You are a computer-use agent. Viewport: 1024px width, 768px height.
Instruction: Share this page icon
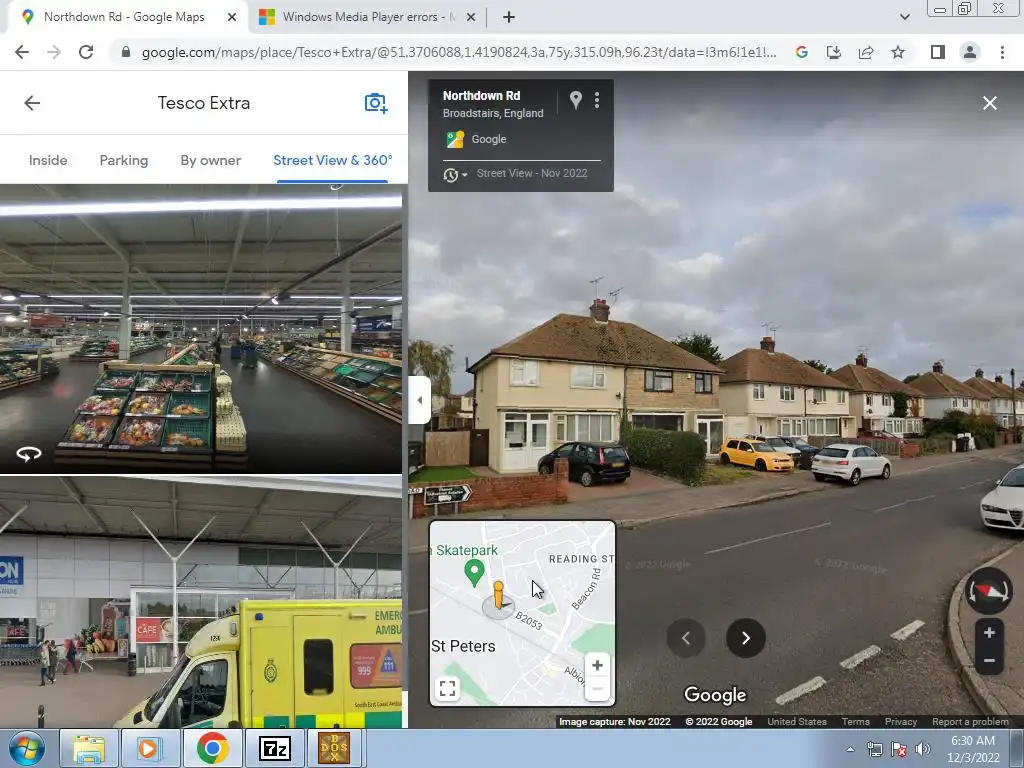866,52
